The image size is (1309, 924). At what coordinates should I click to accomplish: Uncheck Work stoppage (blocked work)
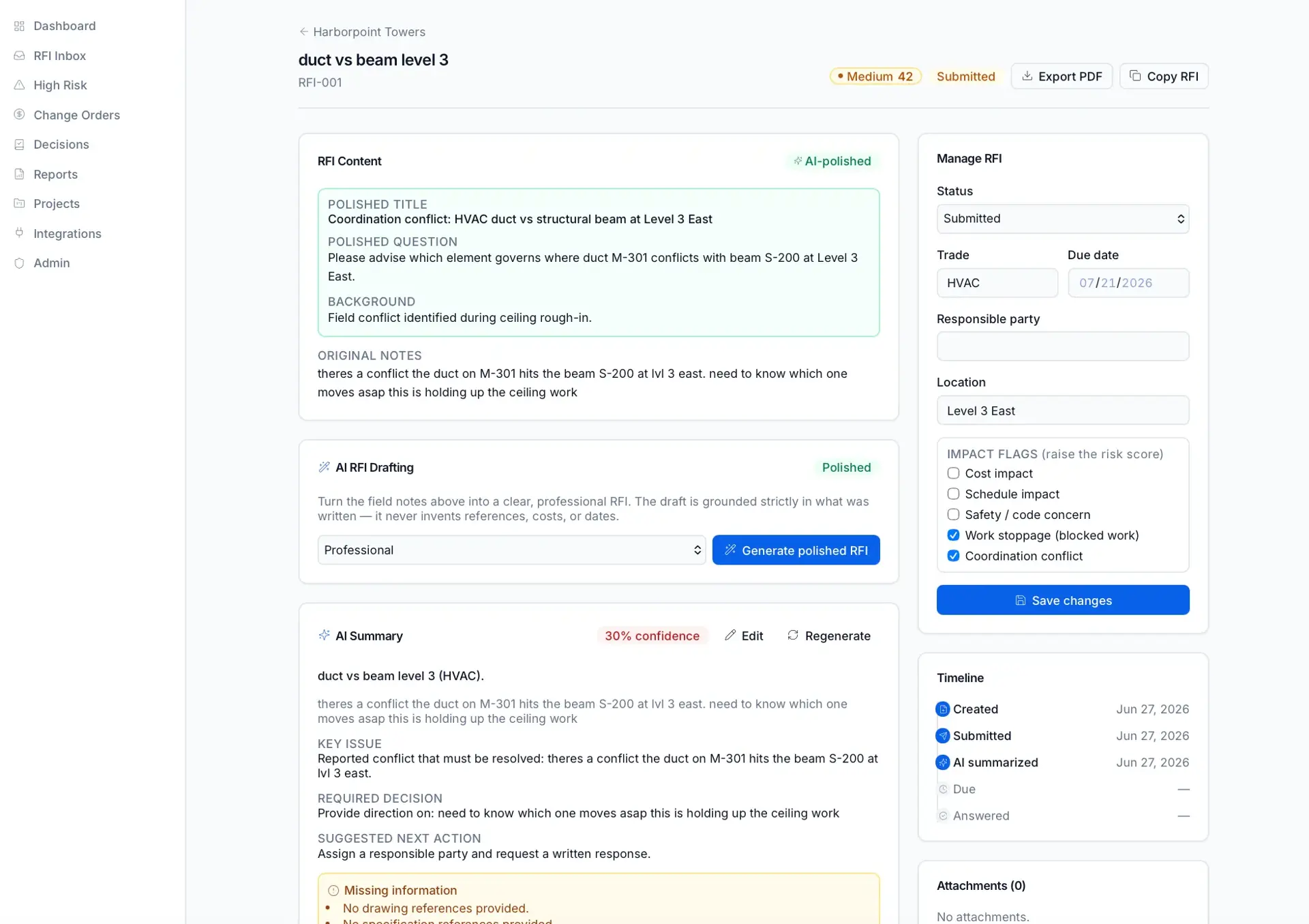pos(953,535)
